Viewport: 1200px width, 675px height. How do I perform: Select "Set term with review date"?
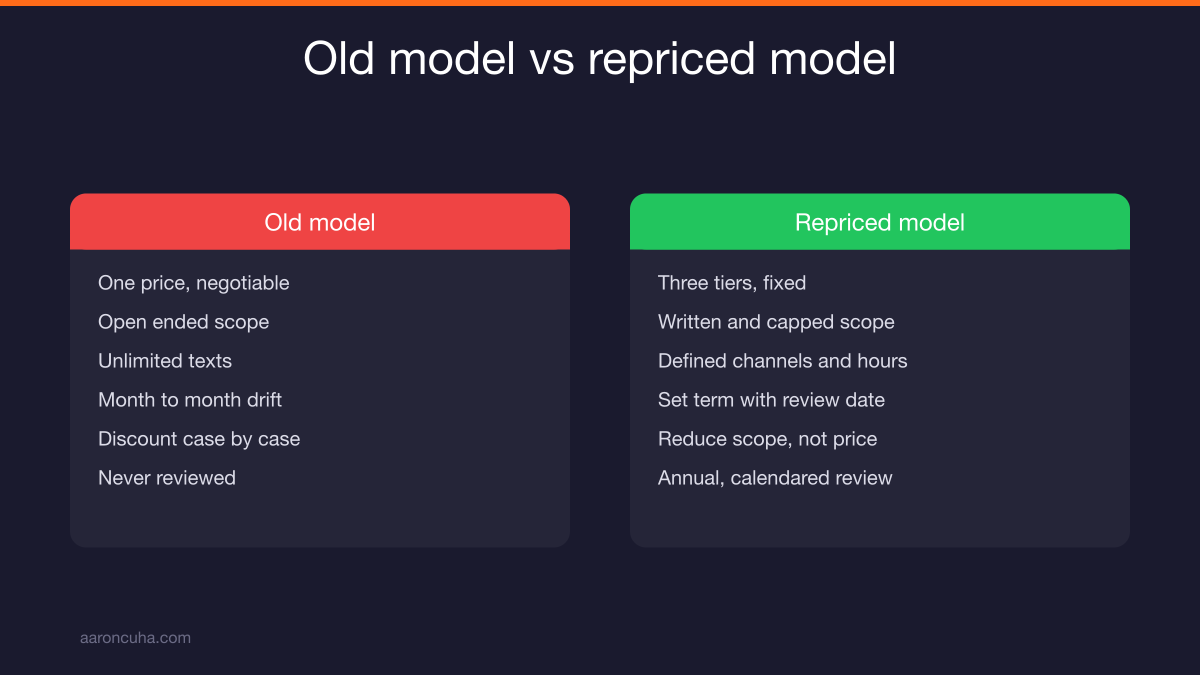coord(771,400)
